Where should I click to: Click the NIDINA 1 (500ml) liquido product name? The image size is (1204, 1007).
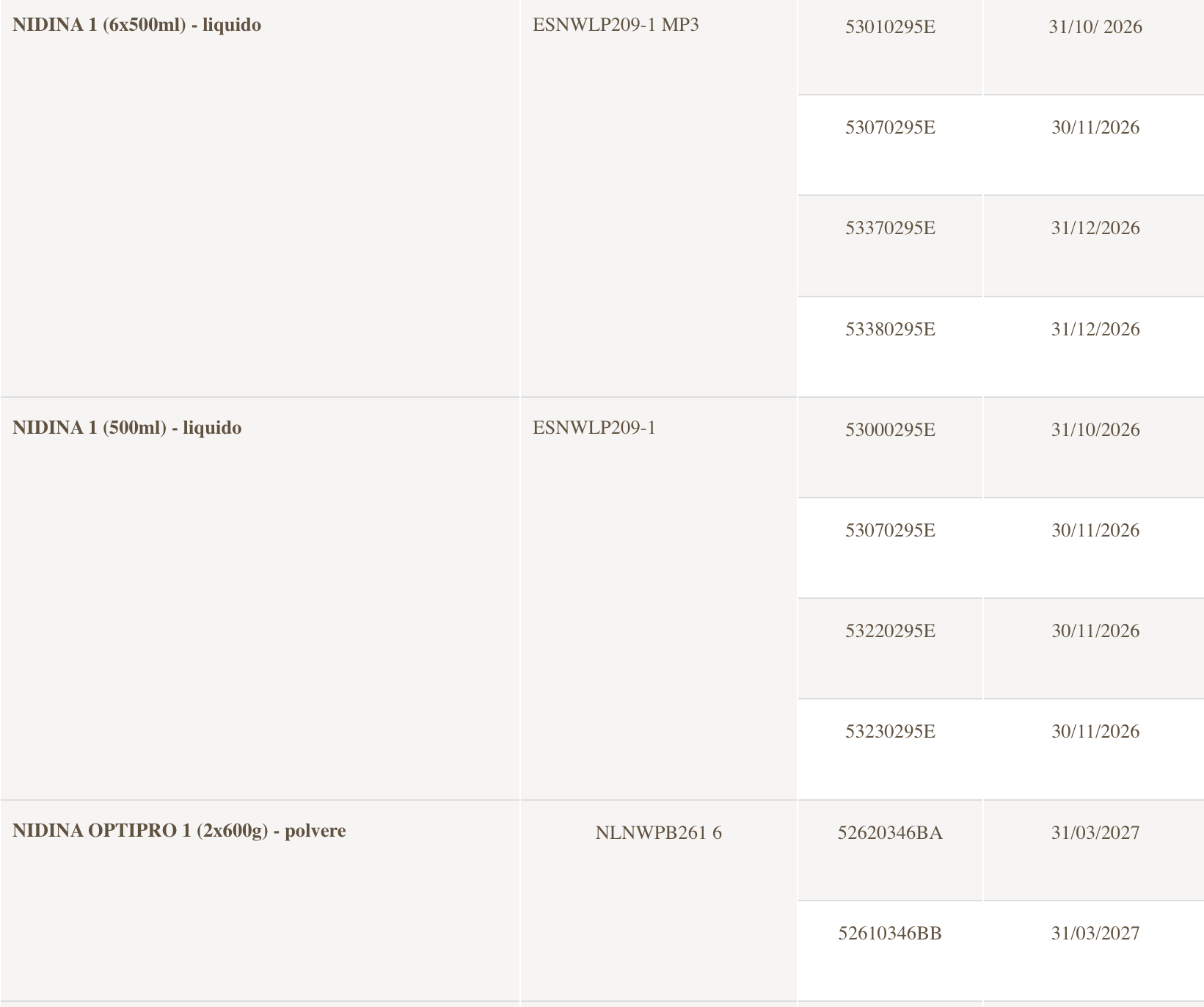pyautogui.click(x=127, y=428)
